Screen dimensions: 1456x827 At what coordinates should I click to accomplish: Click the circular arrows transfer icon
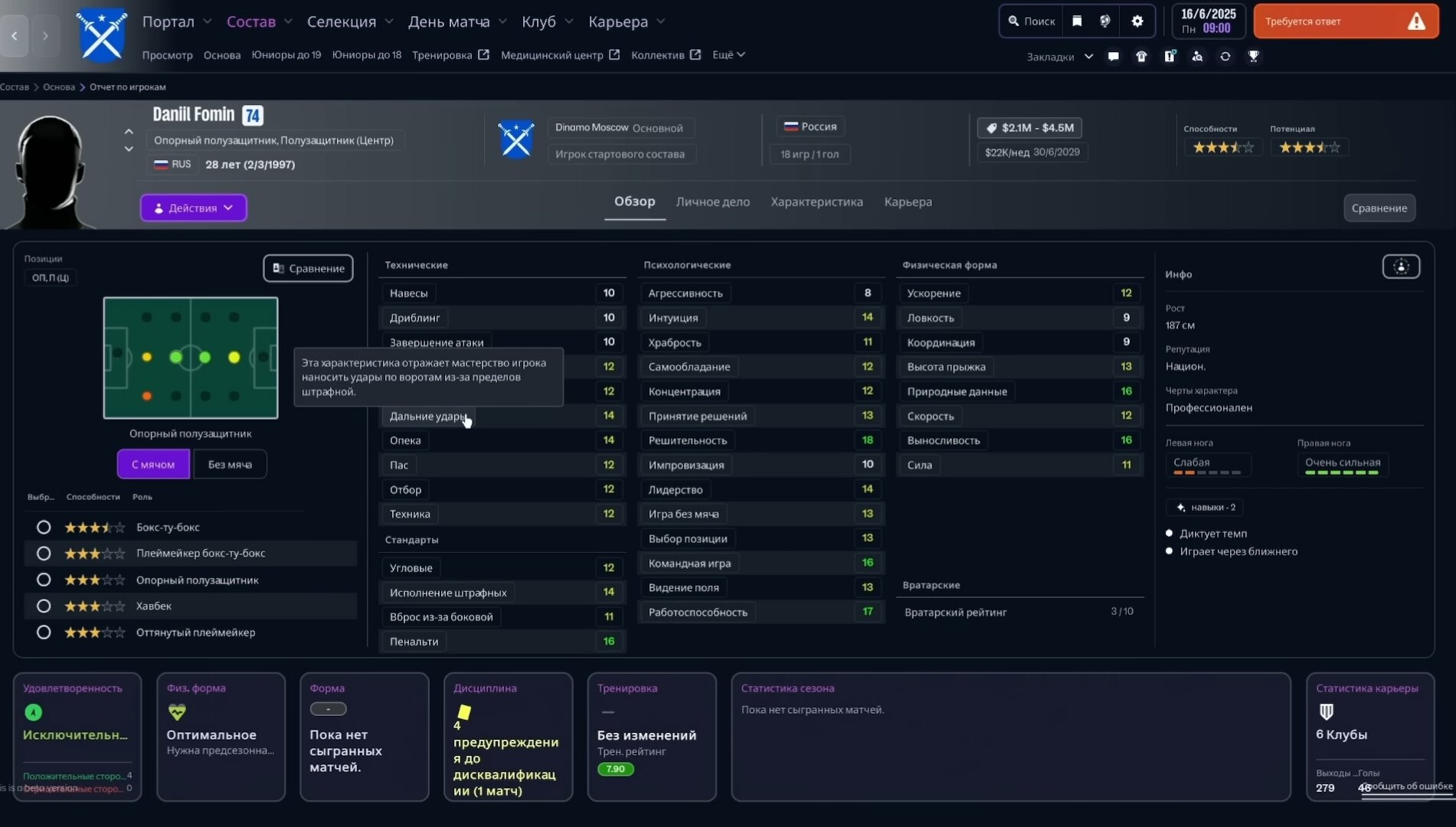(x=1225, y=57)
